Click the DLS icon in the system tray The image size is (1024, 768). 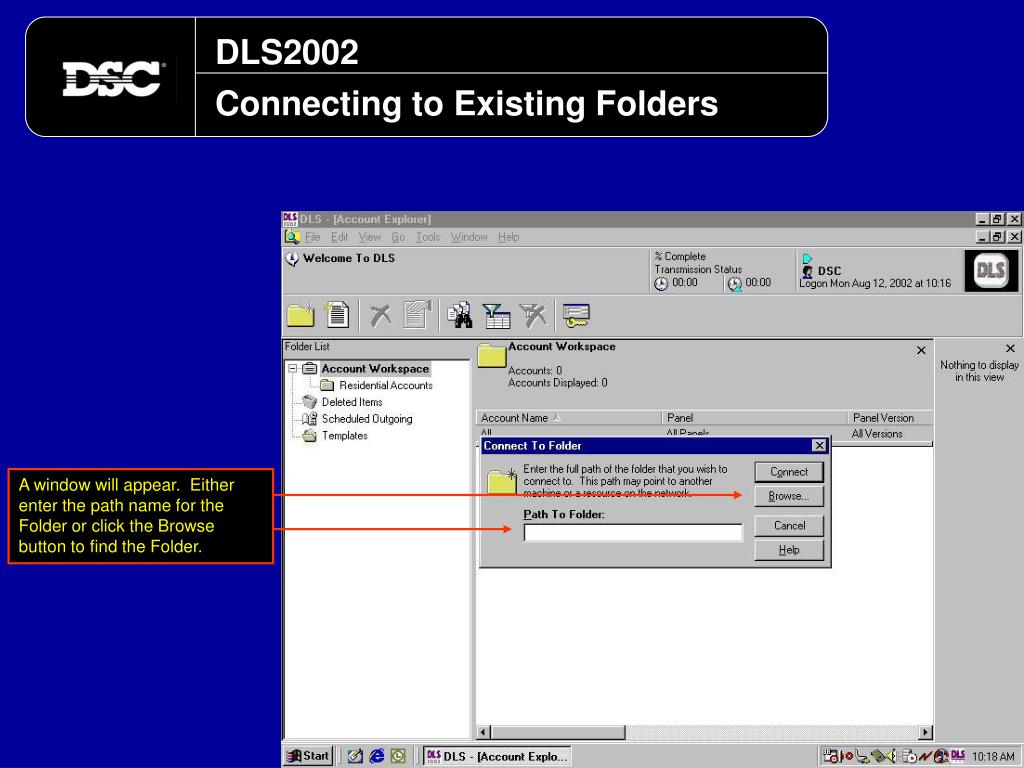[x=958, y=756]
